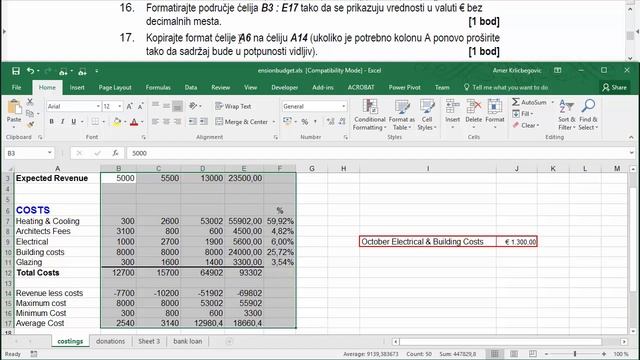Click the Tell me what you want to do box
Screen dimensions: 640x360
[506, 87]
